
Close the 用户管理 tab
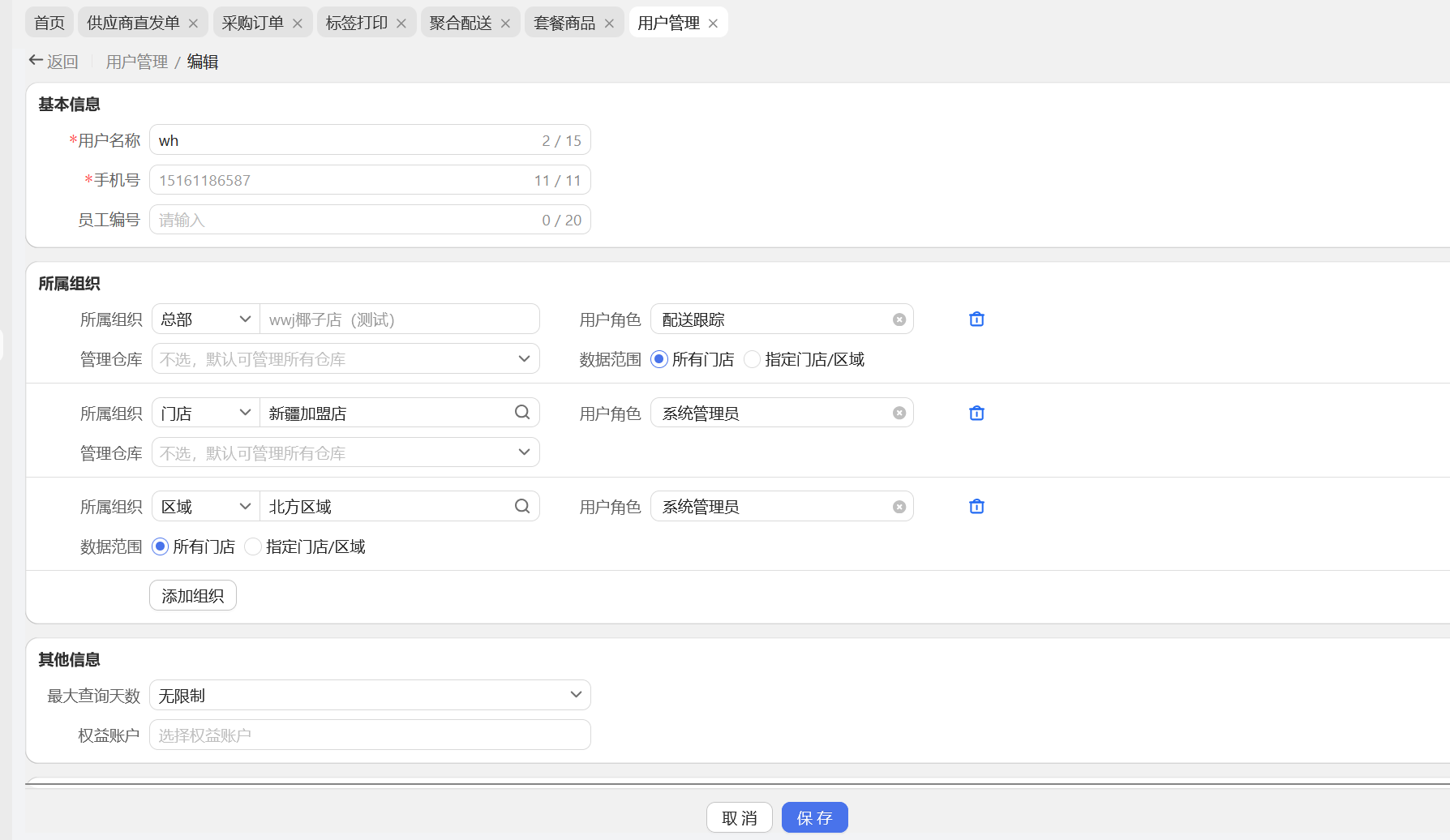point(713,24)
